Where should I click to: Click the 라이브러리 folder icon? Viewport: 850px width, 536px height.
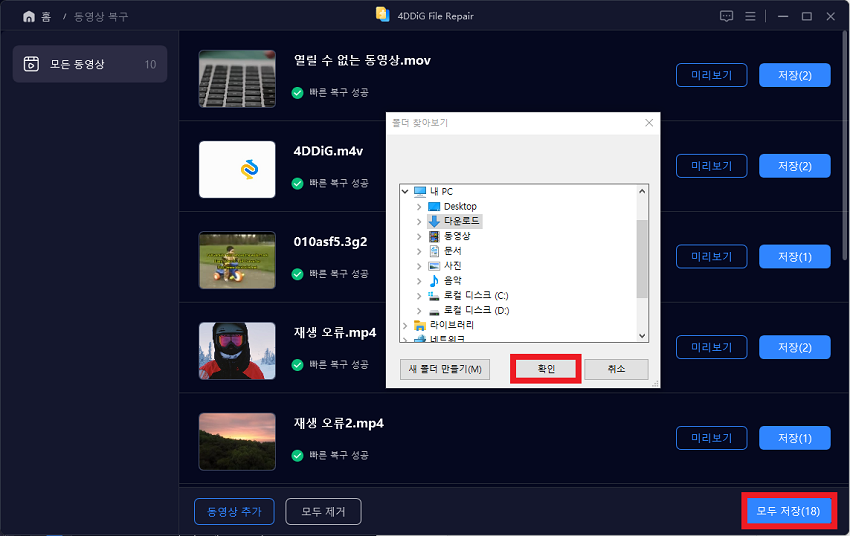(420, 325)
